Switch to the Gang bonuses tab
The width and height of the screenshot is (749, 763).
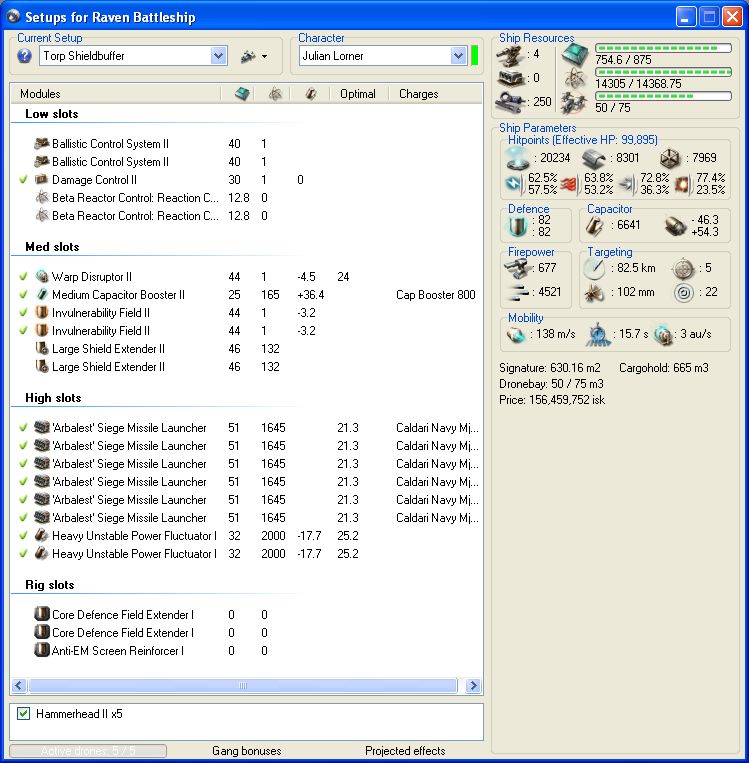pos(247,750)
